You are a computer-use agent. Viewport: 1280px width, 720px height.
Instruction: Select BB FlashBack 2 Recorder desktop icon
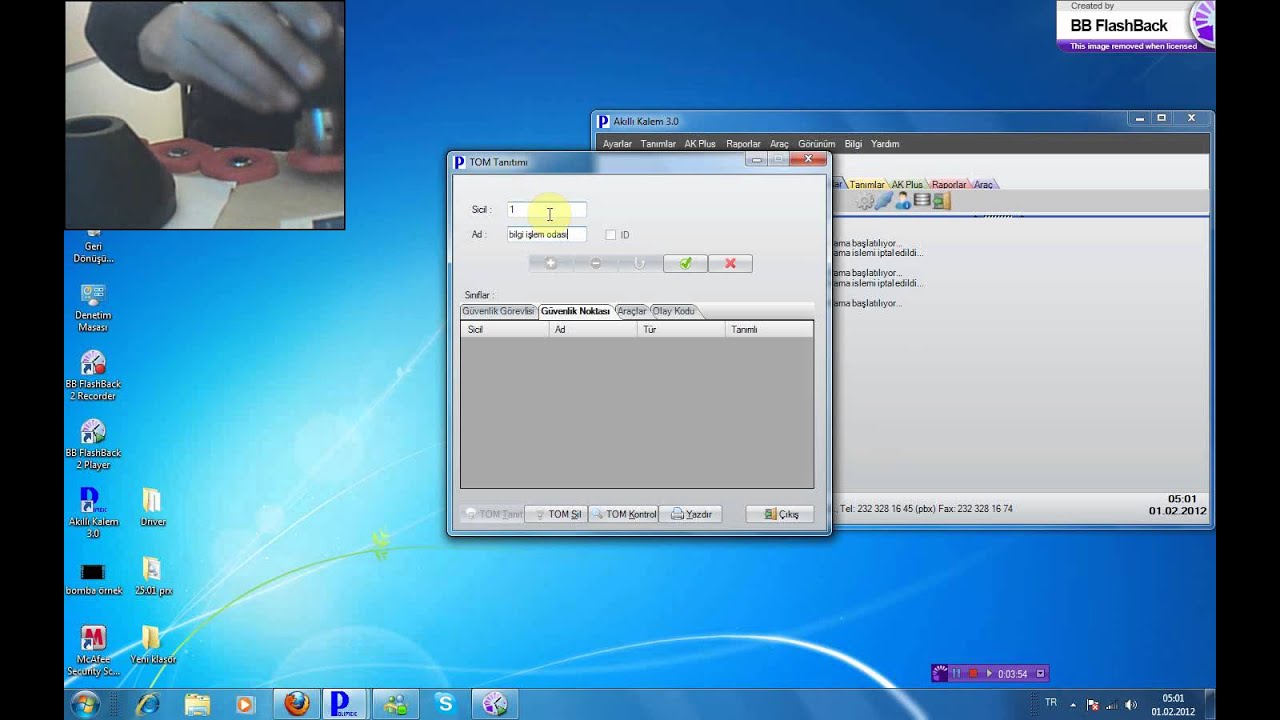(93, 375)
